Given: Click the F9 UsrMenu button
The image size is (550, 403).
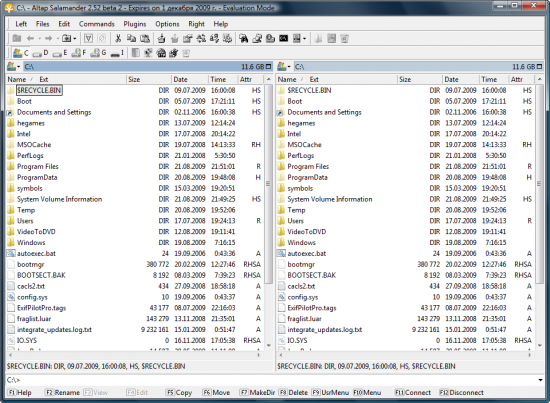Looking at the screenshot, I should coord(330,392).
